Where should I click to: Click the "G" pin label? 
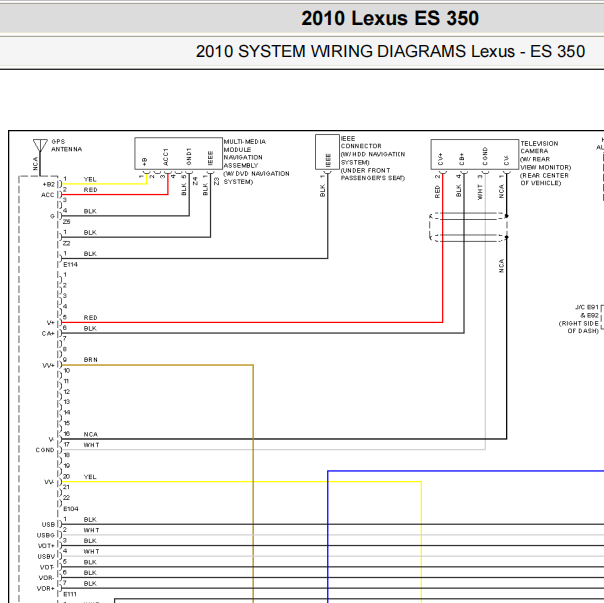coord(52,216)
